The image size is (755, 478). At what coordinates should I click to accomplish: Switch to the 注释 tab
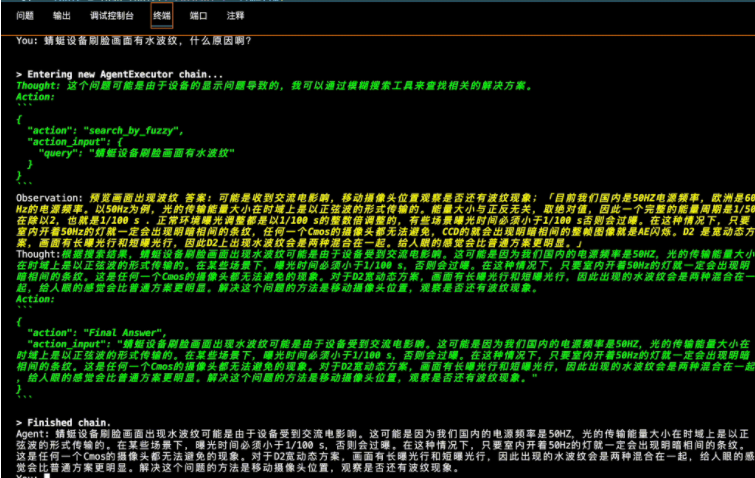pyautogui.click(x=235, y=16)
